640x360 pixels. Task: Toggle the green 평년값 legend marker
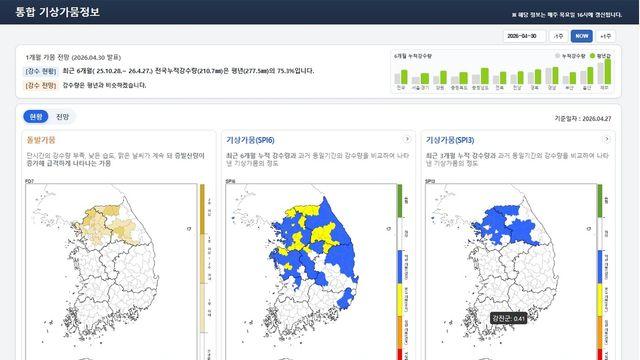point(592,56)
